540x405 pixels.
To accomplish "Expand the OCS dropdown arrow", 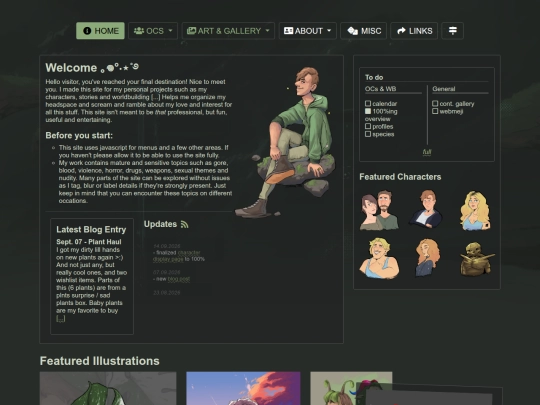I will pos(170,31).
